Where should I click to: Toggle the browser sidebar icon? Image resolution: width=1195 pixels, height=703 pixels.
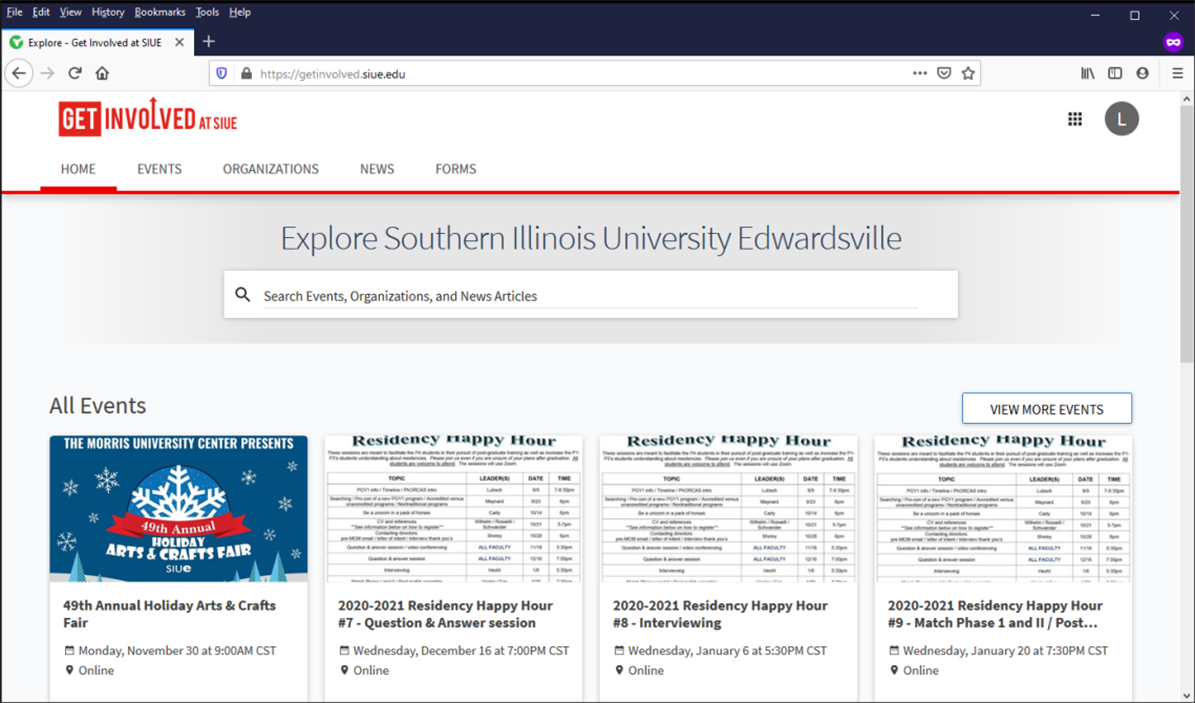(1115, 73)
